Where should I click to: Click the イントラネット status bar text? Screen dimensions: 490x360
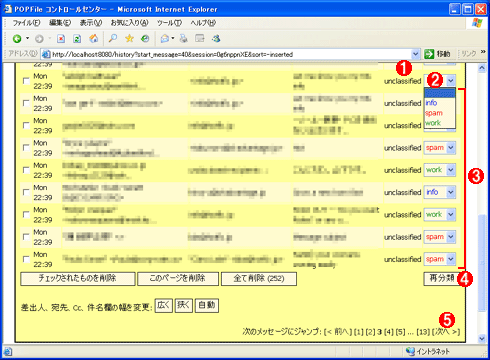pos(433,351)
